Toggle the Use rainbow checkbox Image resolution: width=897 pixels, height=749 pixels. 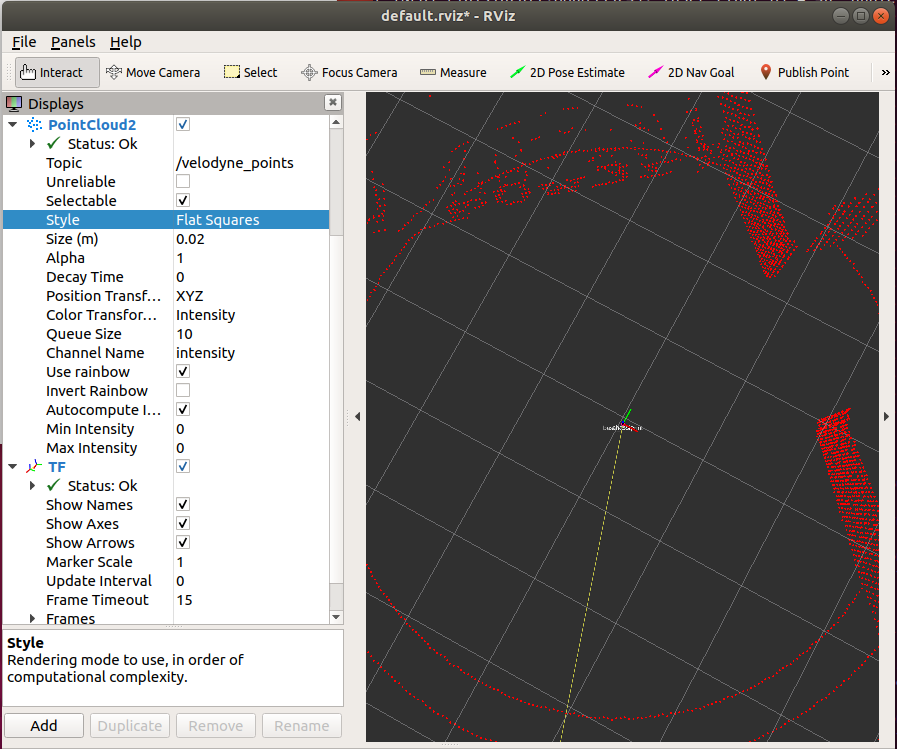183,372
